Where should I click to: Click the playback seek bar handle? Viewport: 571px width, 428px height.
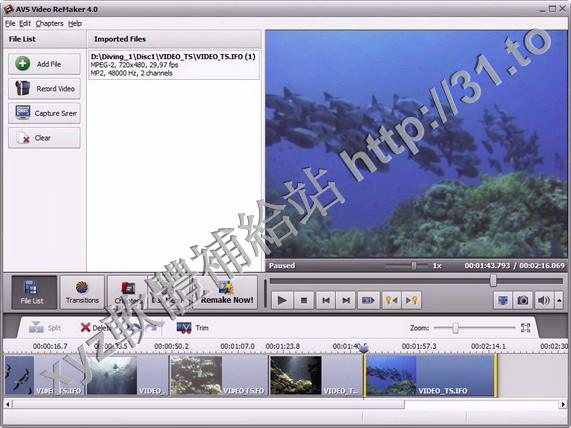493,281
